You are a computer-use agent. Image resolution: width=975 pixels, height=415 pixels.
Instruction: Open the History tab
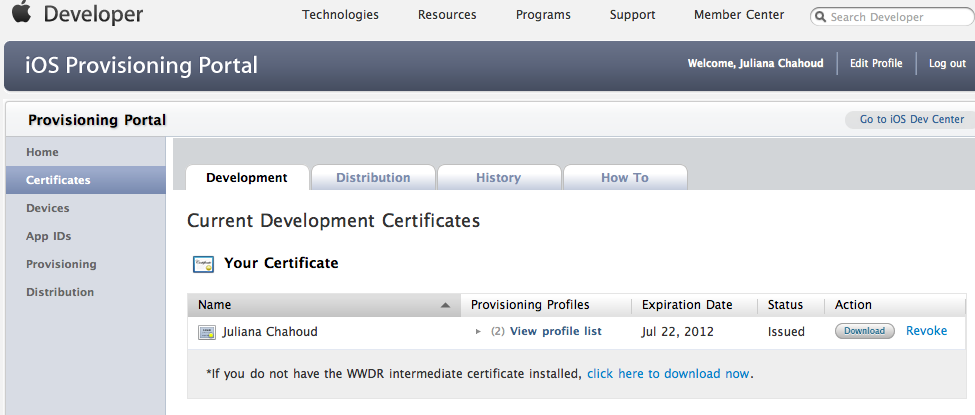(x=498, y=178)
